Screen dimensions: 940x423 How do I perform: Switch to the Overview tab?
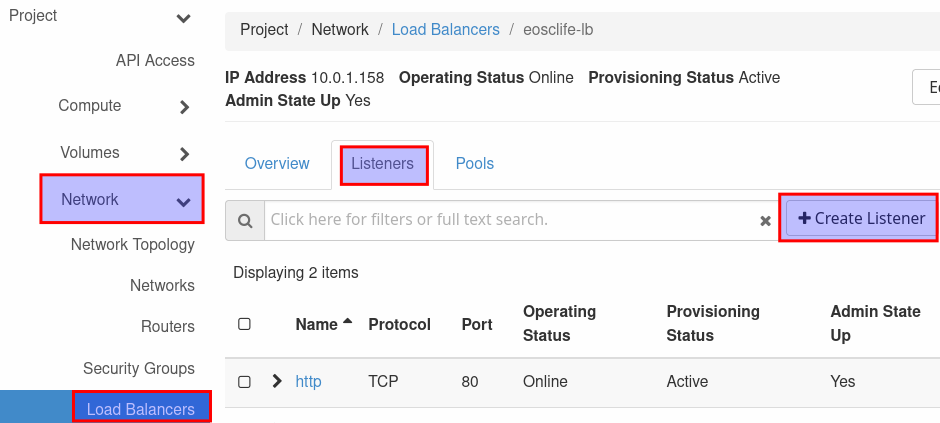click(277, 163)
